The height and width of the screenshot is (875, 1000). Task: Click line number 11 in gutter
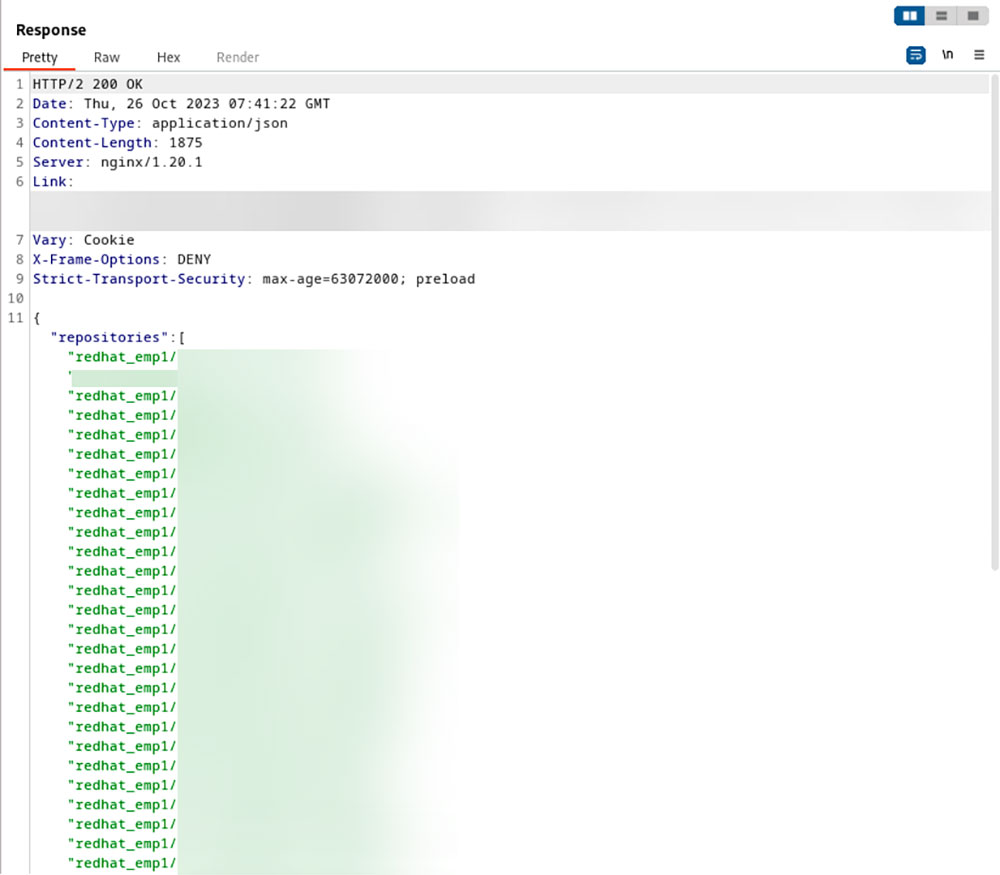[15, 318]
